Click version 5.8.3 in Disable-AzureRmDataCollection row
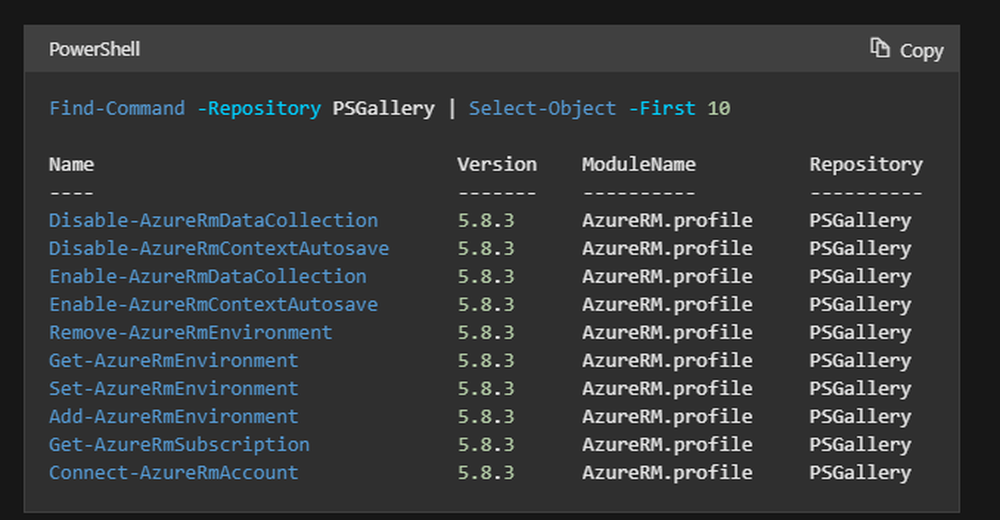This screenshot has width=1000, height=520. coord(486,220)
